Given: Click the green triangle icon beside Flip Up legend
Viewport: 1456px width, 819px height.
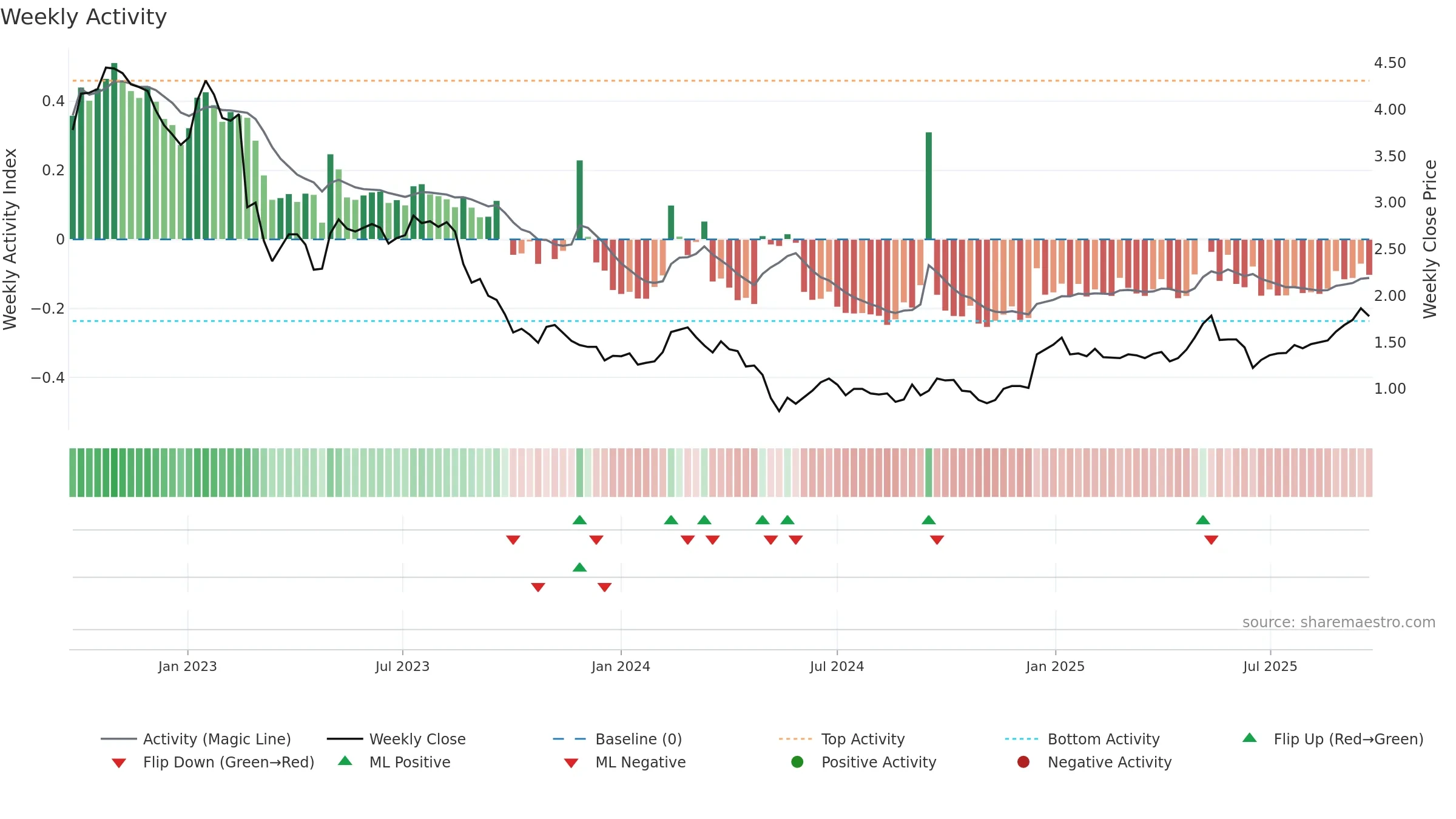Looking at the screenshot, I should click(1250, 738).
